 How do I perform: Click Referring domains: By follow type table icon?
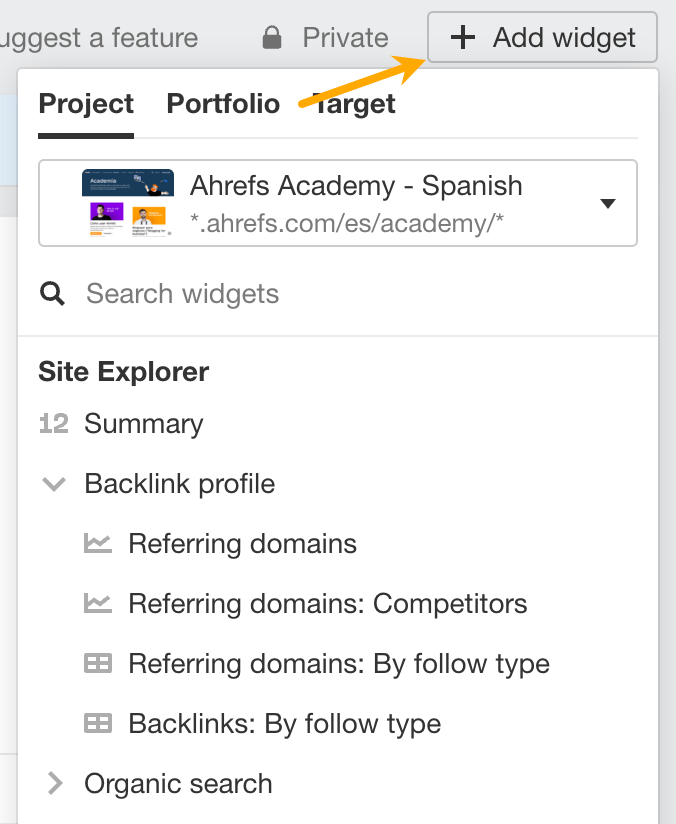point(98,664)
